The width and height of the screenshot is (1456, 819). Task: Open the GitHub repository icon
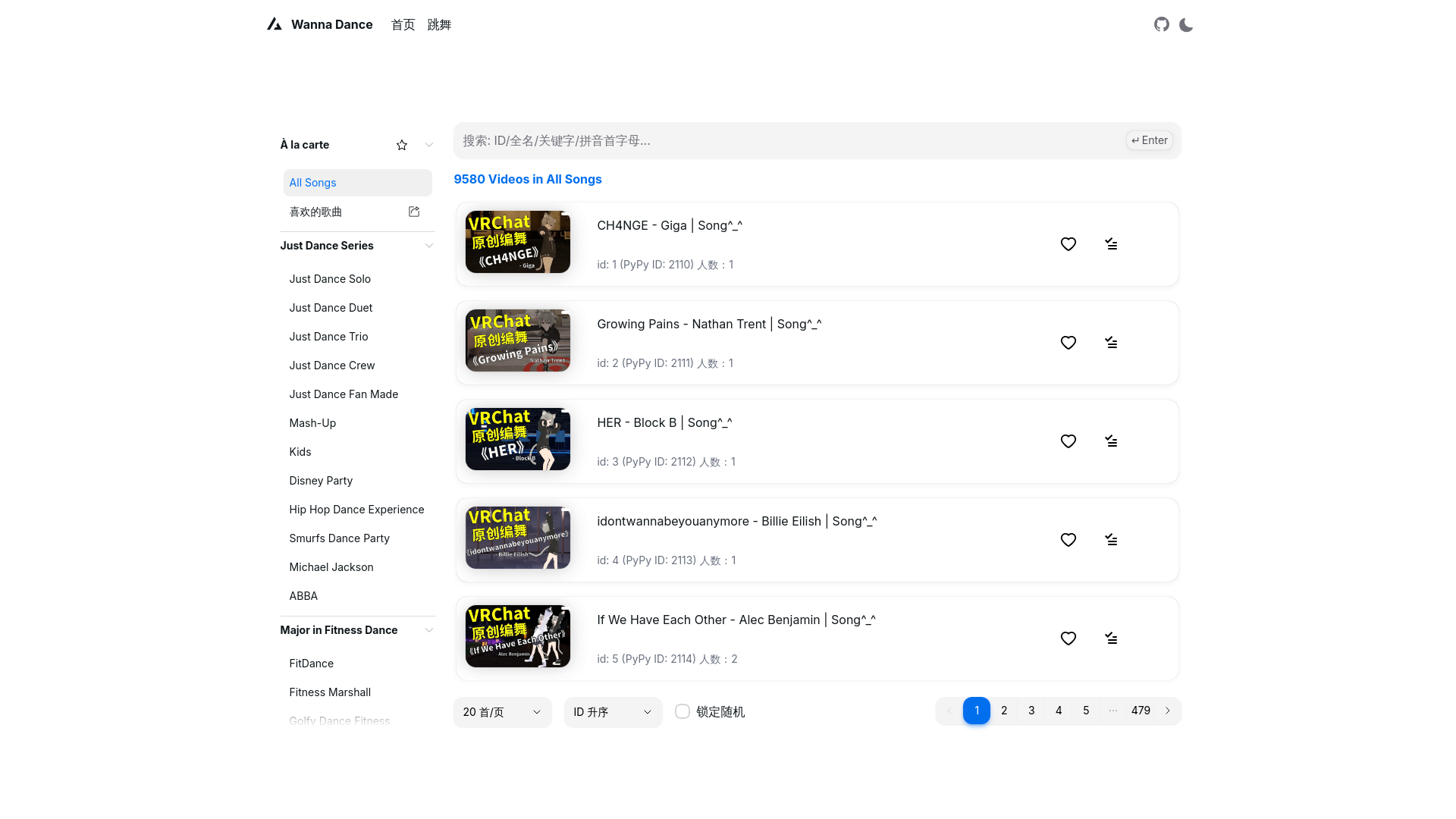point(1162,24)
